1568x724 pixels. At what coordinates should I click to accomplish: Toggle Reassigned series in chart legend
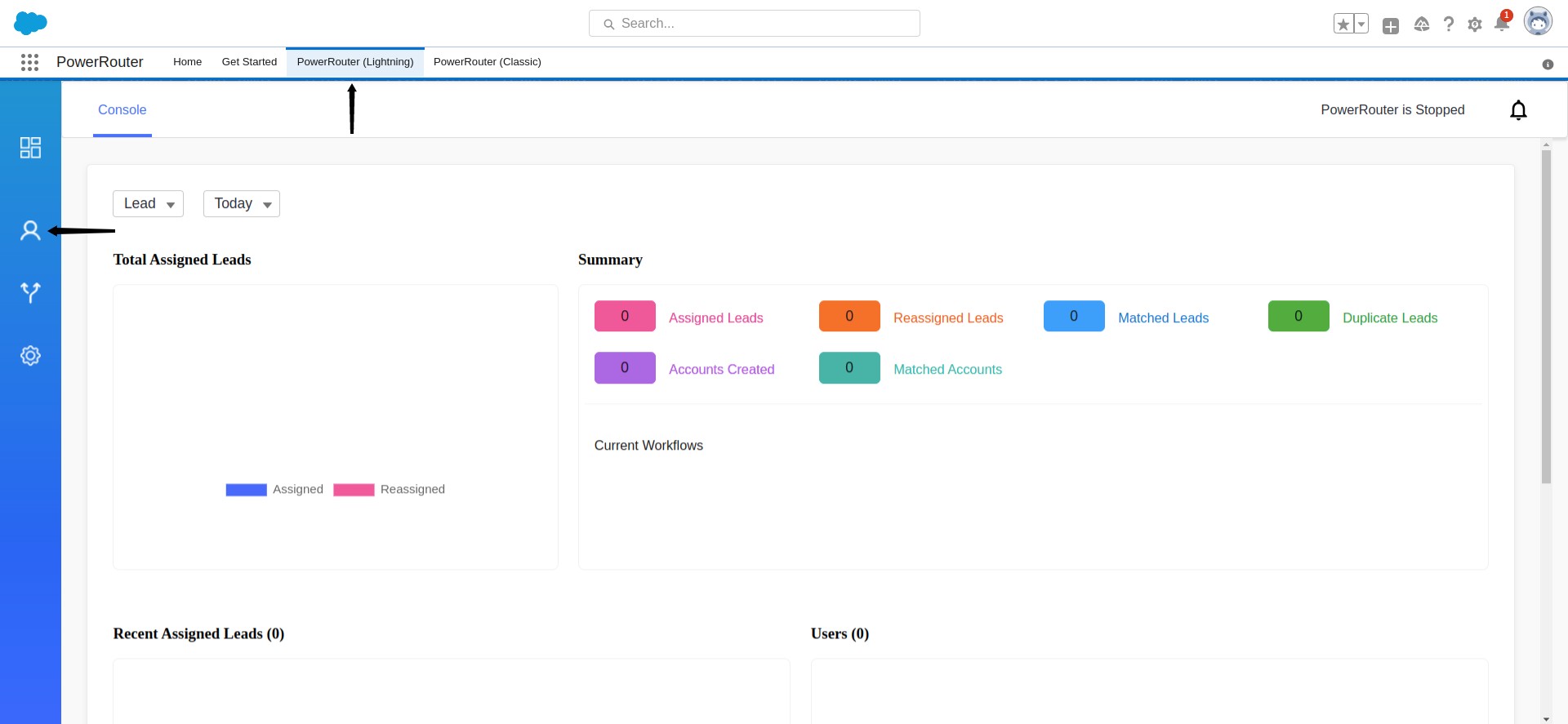point(390,490)
